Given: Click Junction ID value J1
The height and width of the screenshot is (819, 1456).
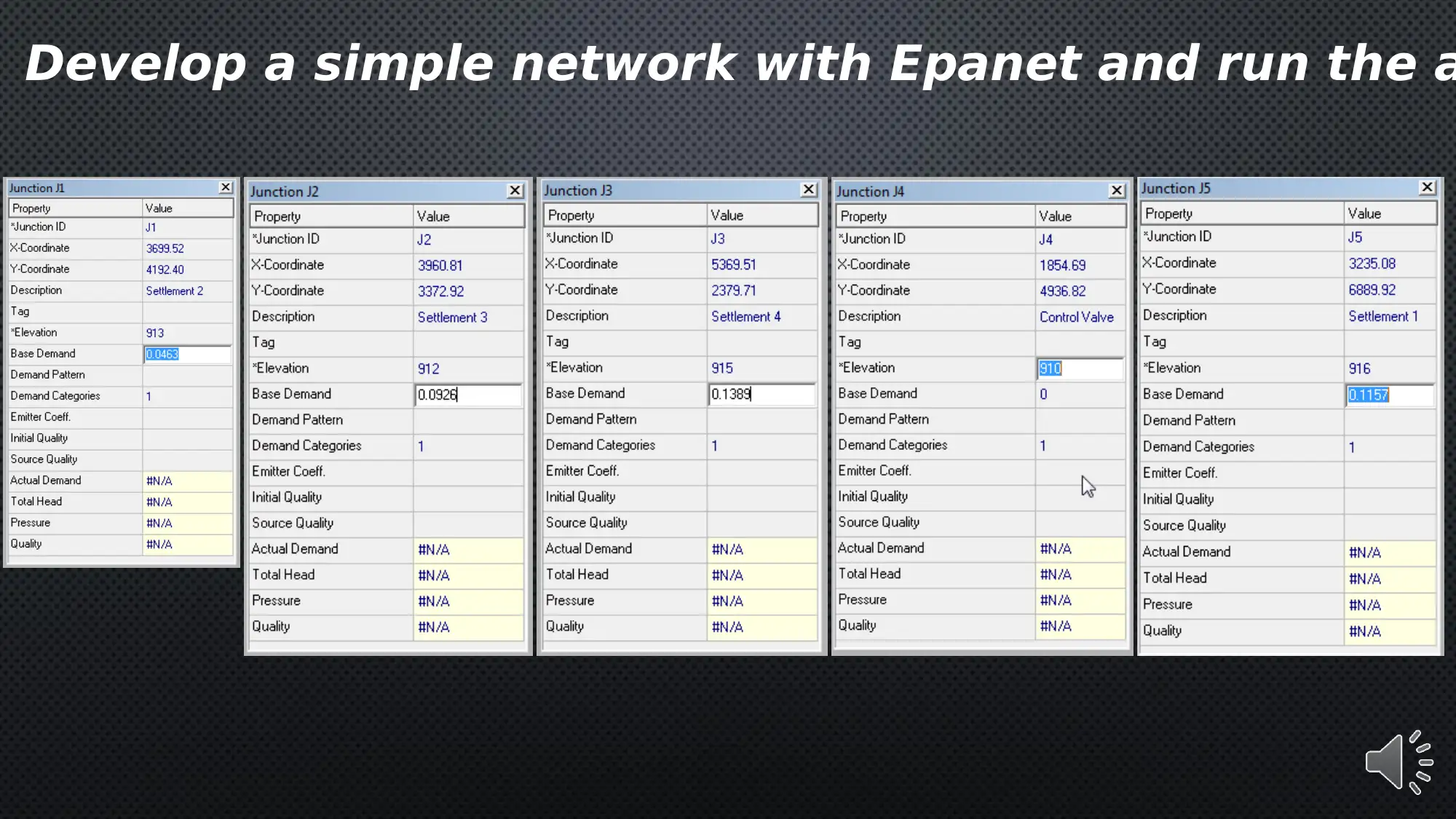Looking at the screenshot, I should tap(151, 227).
